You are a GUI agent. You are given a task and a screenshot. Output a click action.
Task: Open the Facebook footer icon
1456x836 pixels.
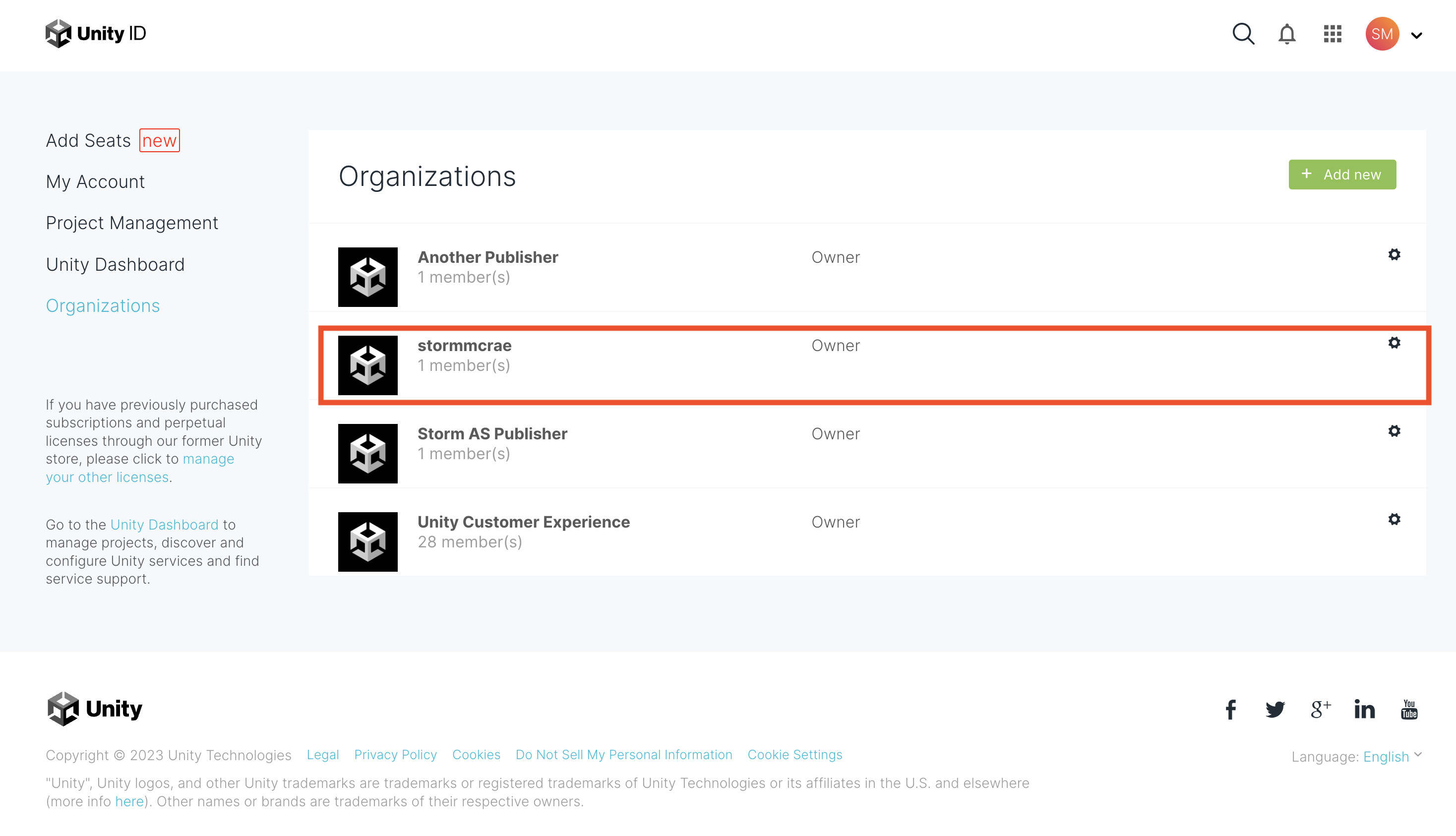pyautogui.click(x=1230, y=710)
